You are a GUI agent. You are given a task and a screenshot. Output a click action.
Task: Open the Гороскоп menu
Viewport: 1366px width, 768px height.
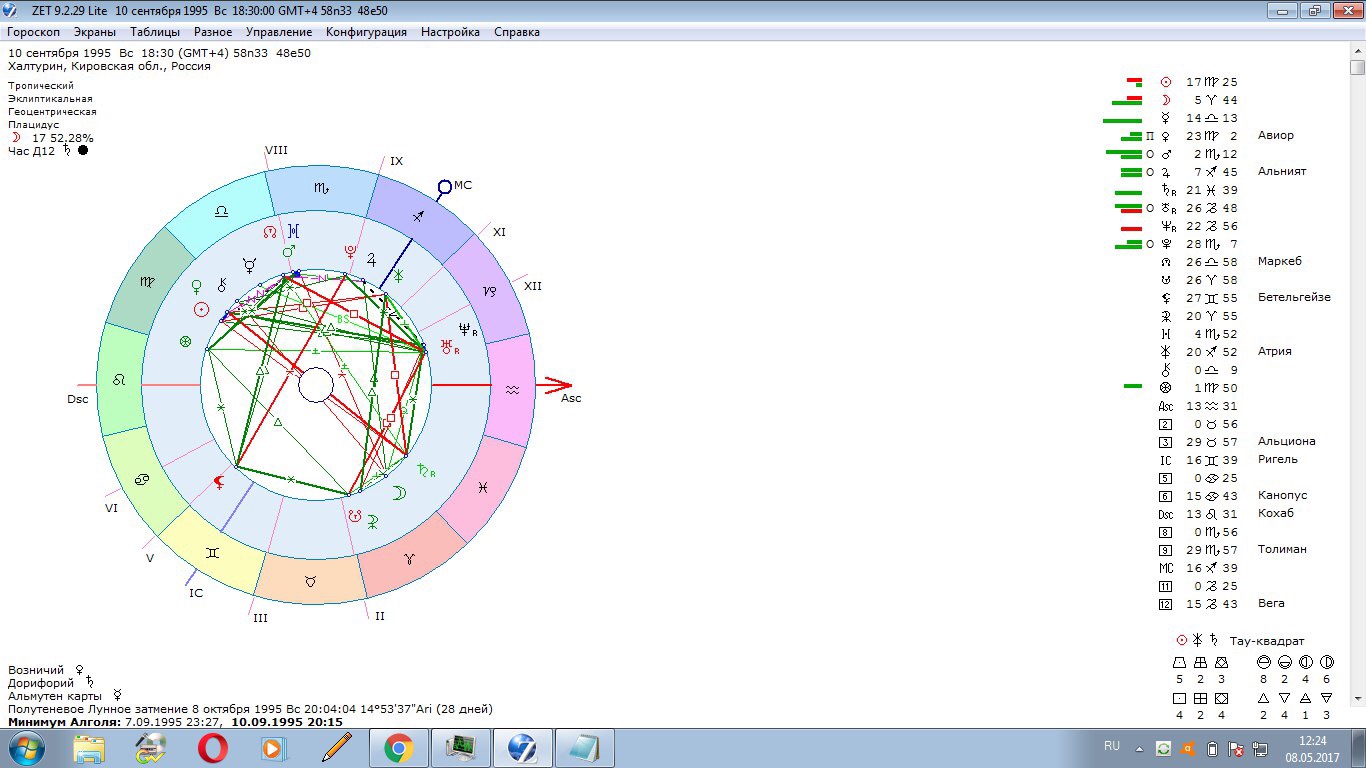click(33, 32)
